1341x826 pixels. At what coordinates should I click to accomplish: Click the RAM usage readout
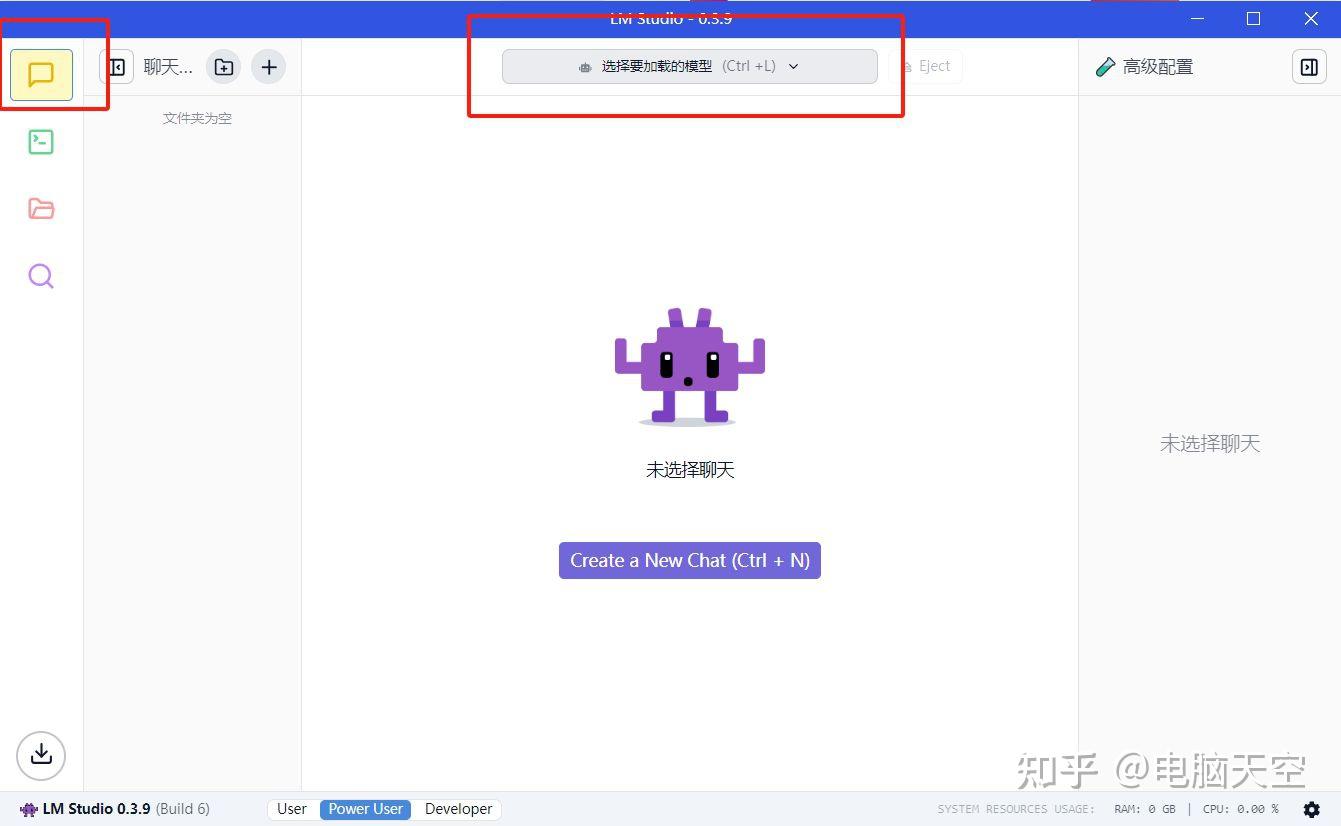pyautogui.click(x=1145, y=809)
